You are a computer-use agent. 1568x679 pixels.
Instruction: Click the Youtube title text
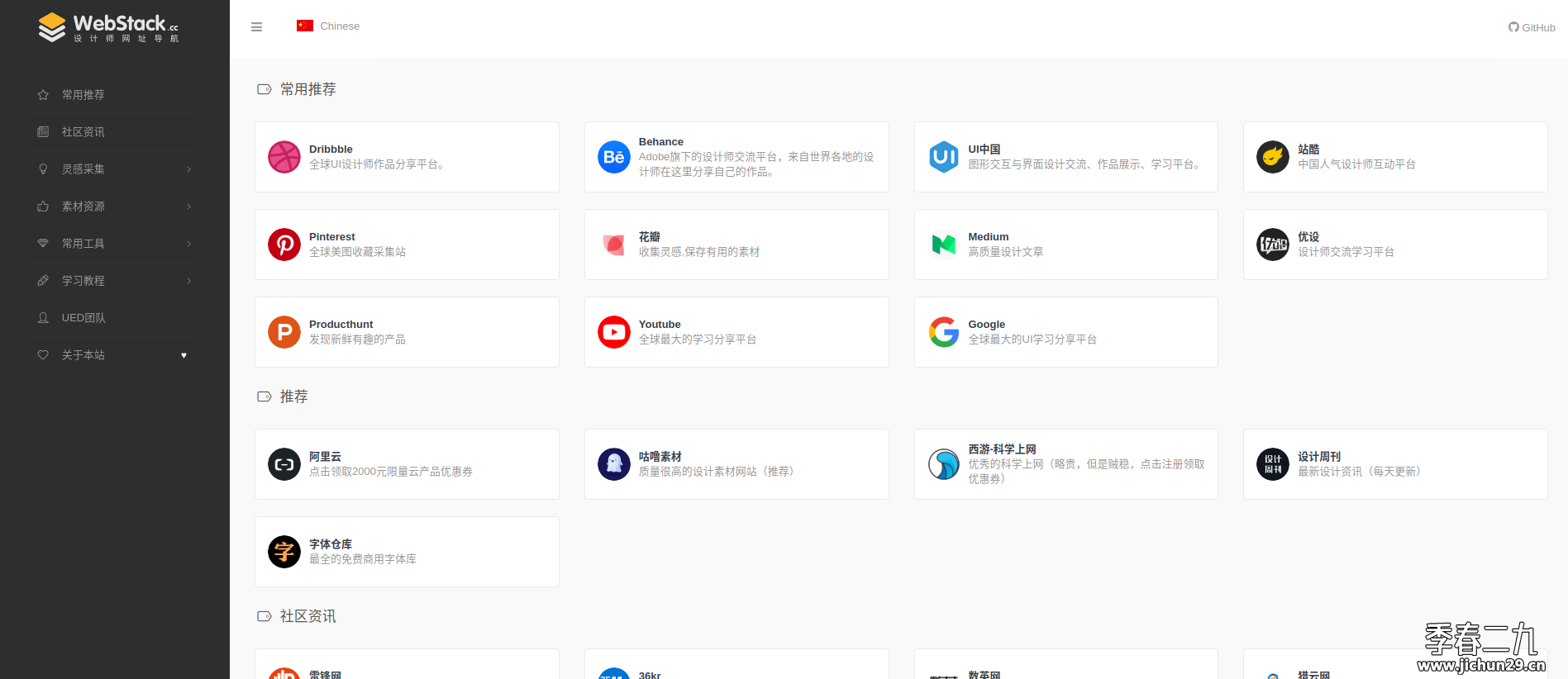660,325
